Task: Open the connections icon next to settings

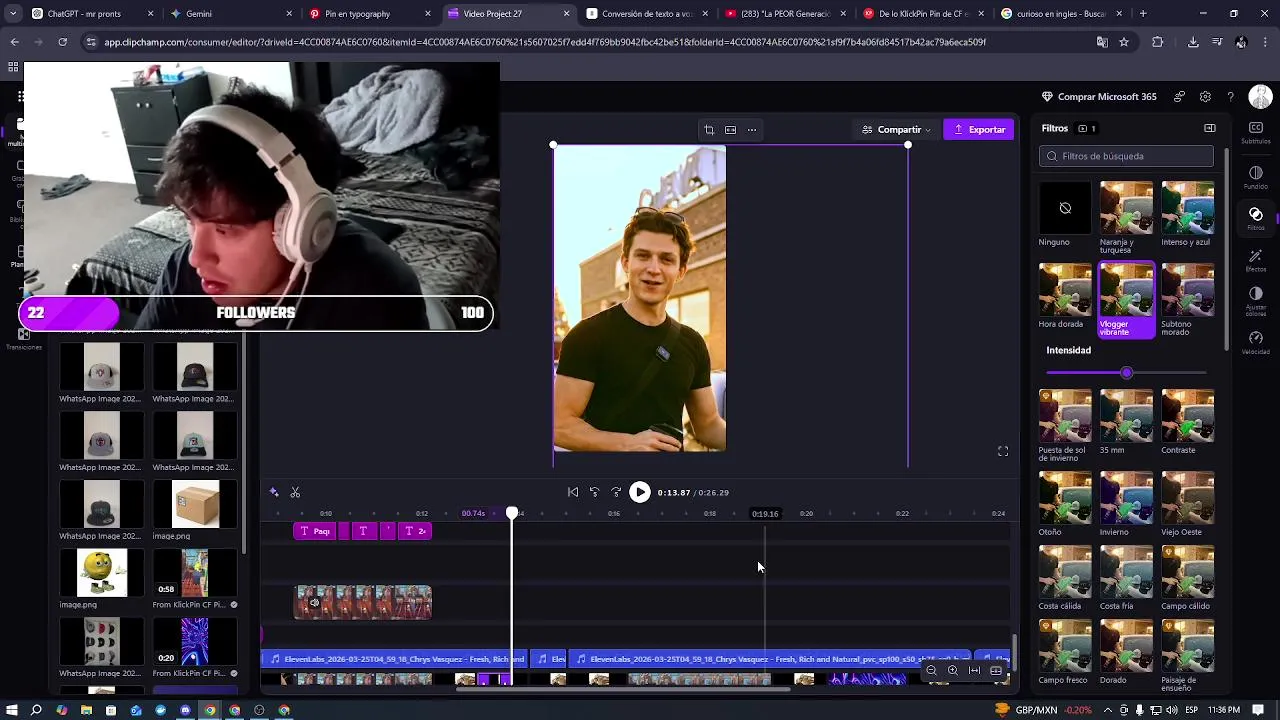Action: 1180,97
